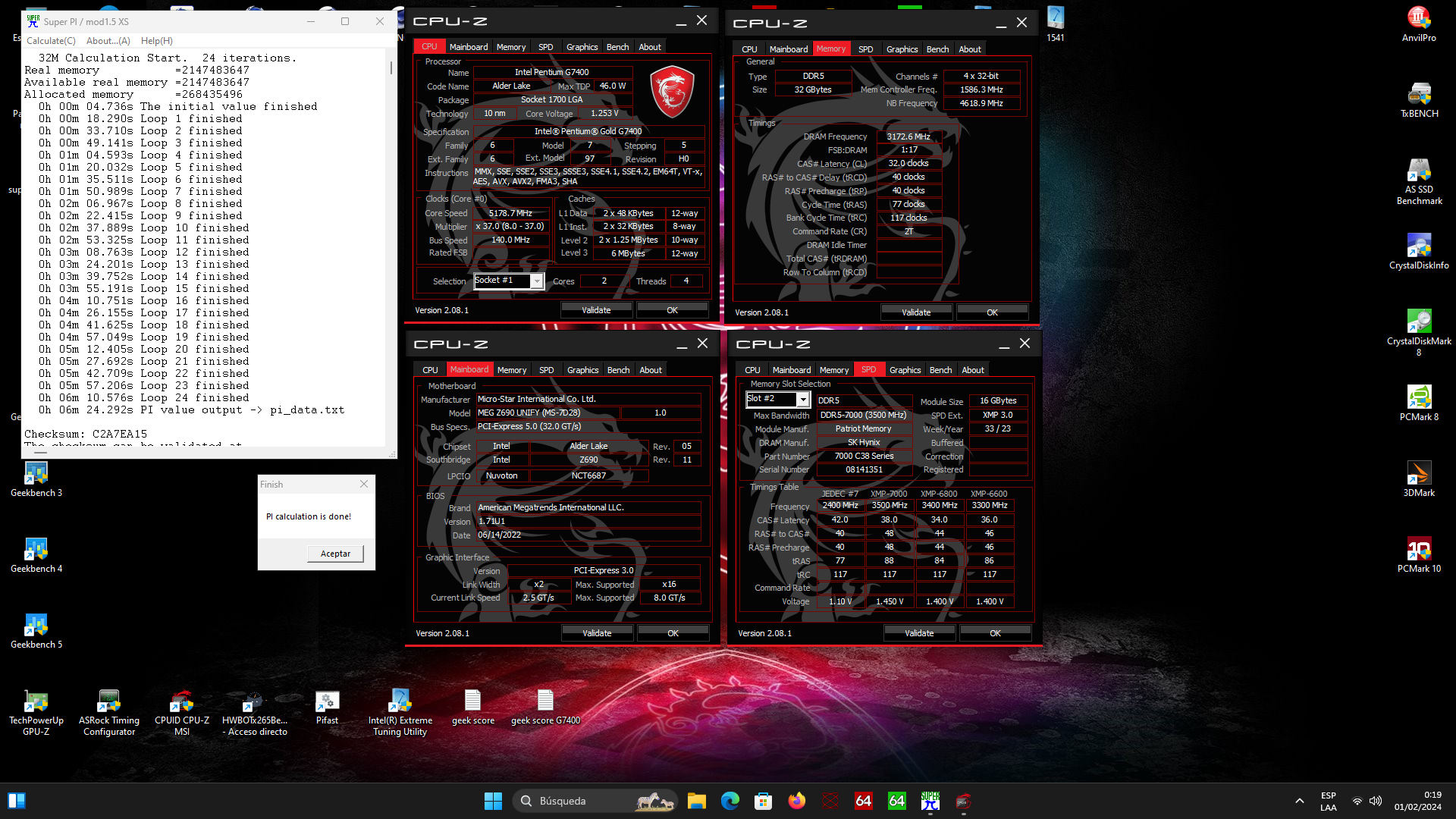
Task: Open Geekbench 4 desktop icon
Action: [36, 555]
